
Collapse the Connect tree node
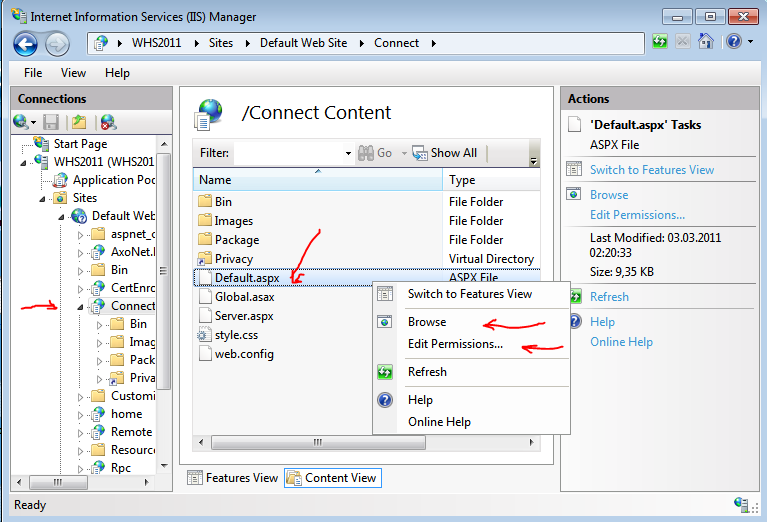coord(81,306)
